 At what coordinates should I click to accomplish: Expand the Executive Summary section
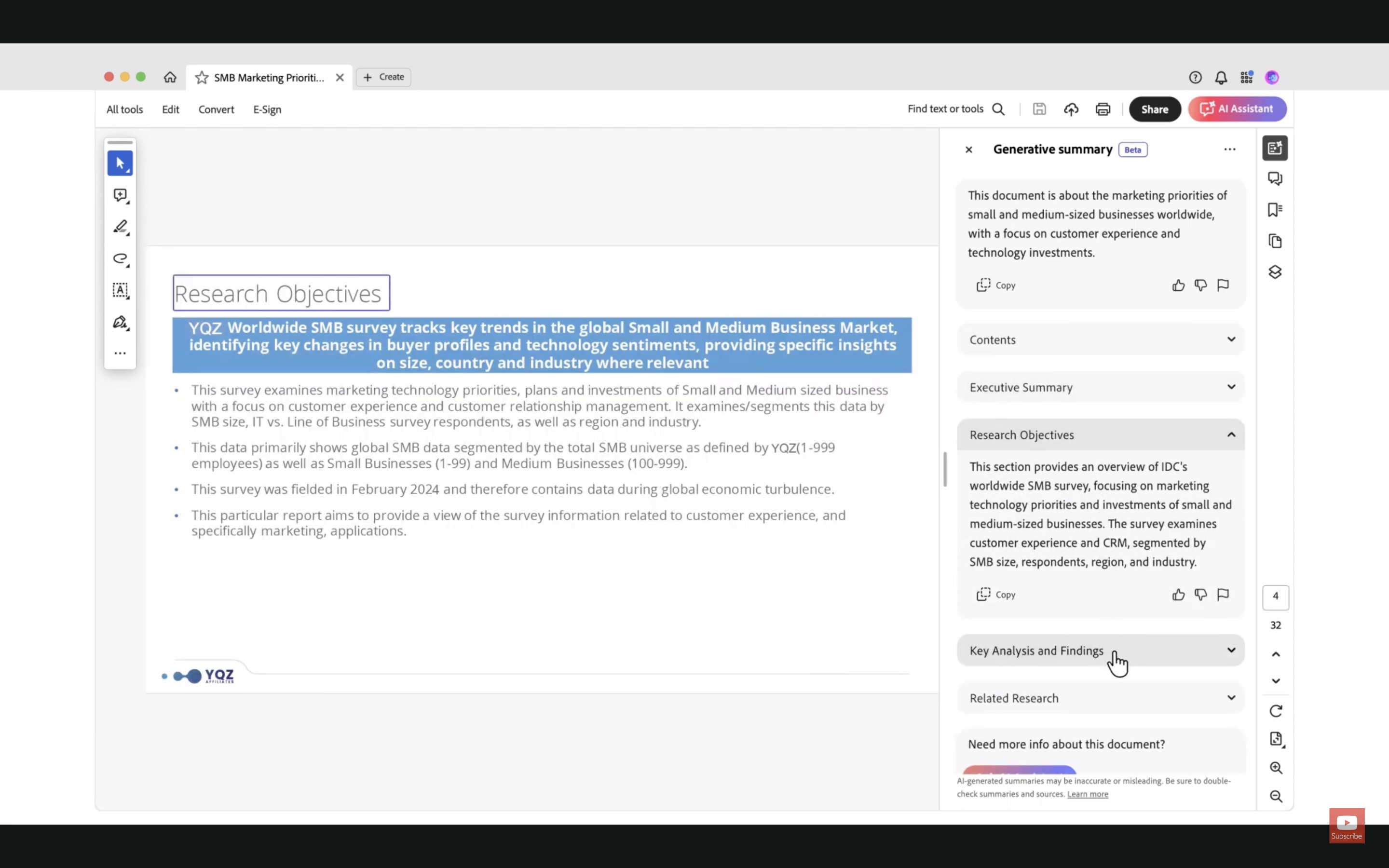coord(1101,387)
